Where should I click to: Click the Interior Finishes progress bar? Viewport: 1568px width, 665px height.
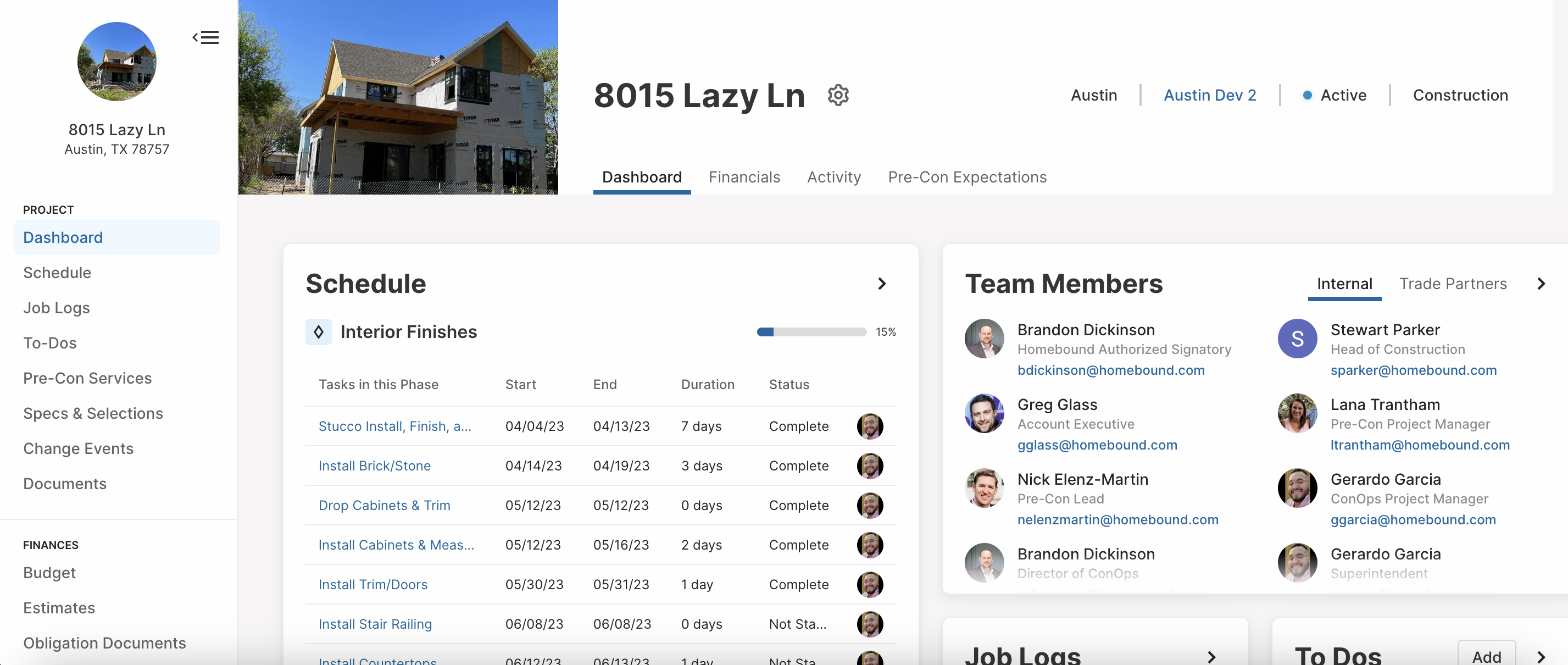pyautogui.click(x=811, y=332)
